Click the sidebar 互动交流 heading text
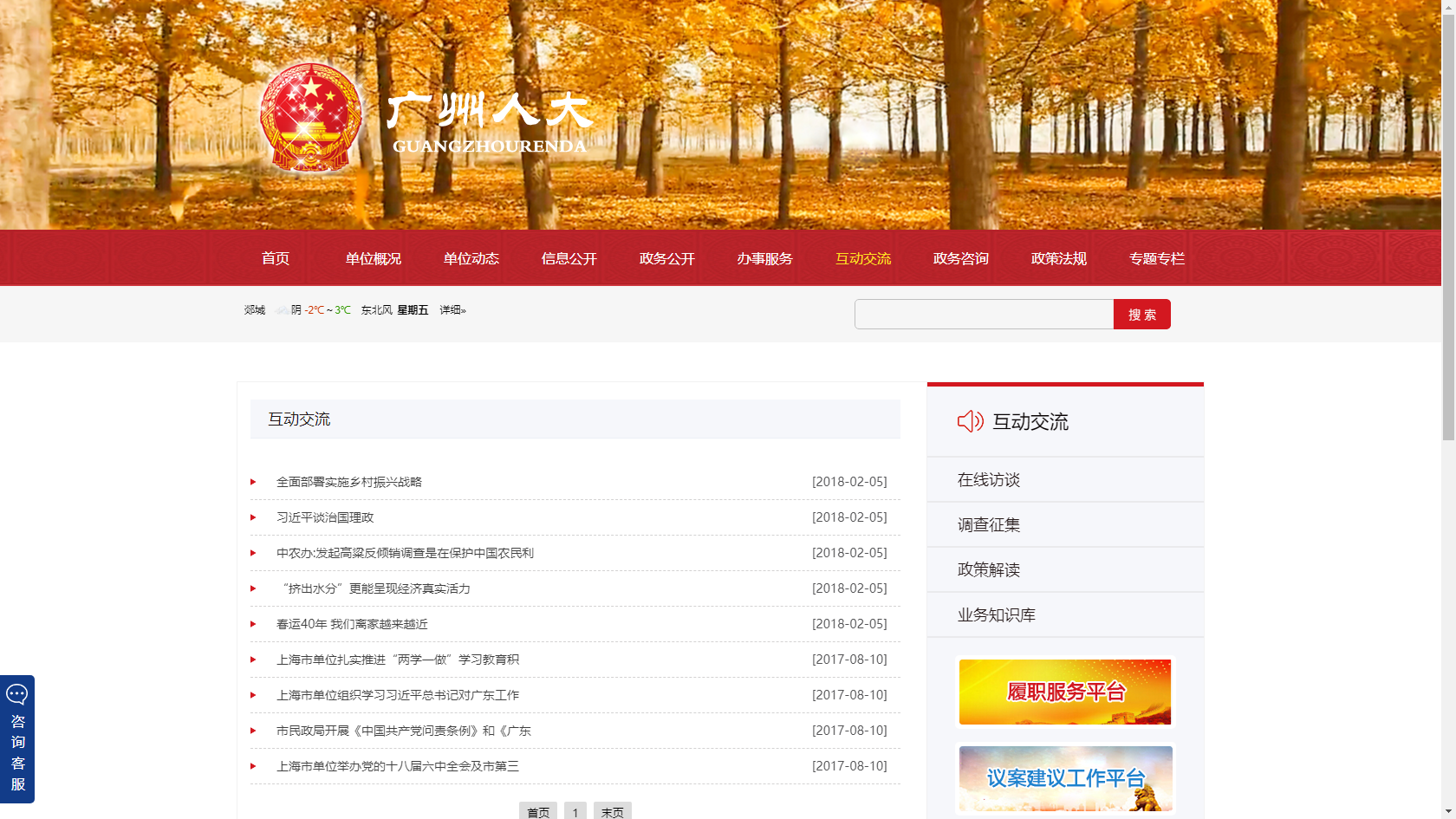 [x=1030, y=422]
